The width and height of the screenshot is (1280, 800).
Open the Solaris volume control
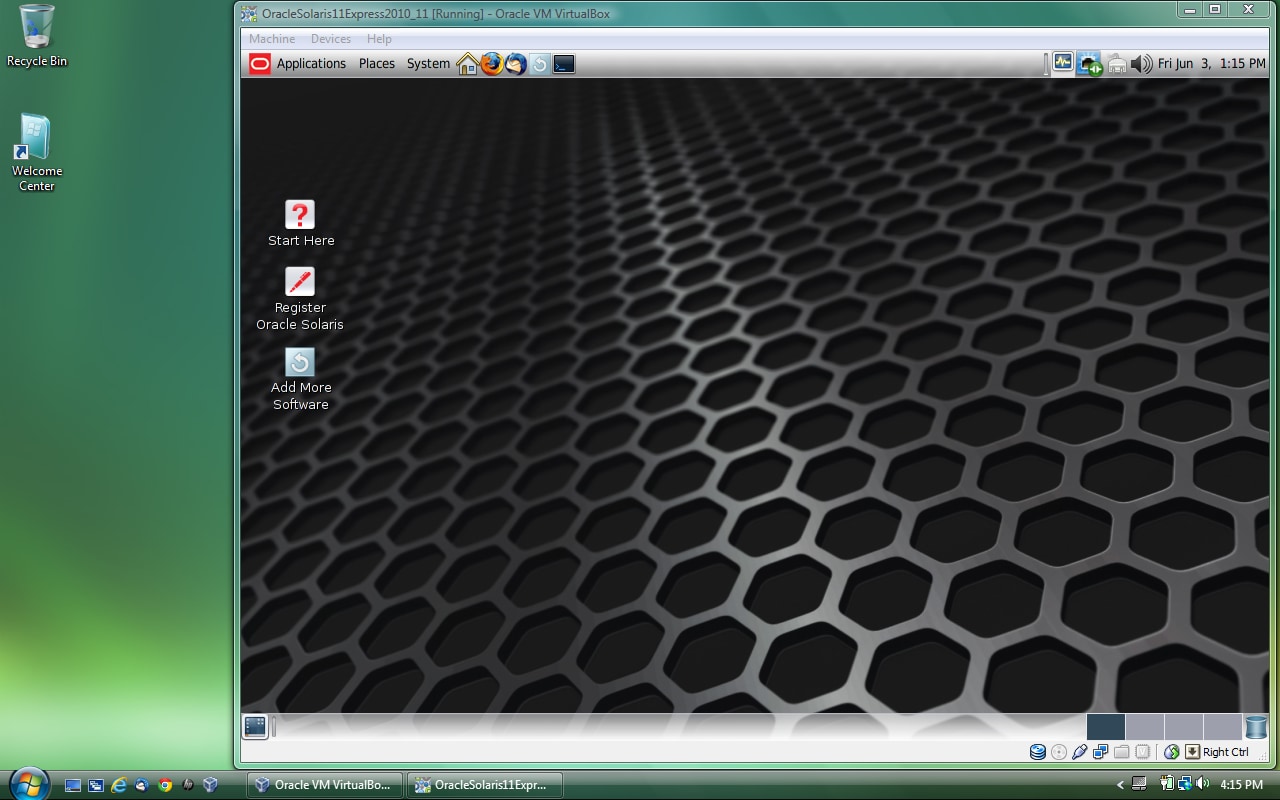pyautogui.click(x=1141, y=64)
